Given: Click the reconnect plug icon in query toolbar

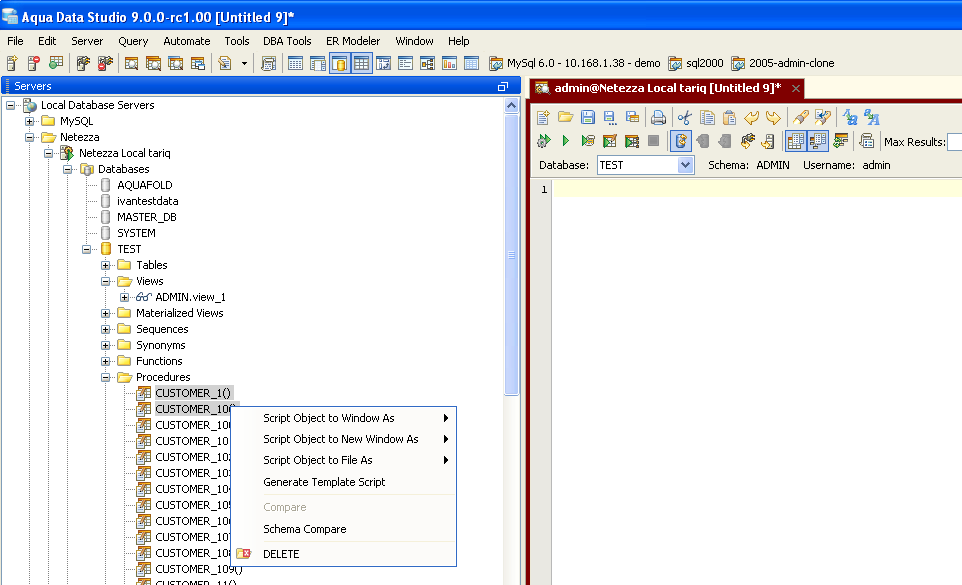Looking at the screenshot, I should coord(747,141).
